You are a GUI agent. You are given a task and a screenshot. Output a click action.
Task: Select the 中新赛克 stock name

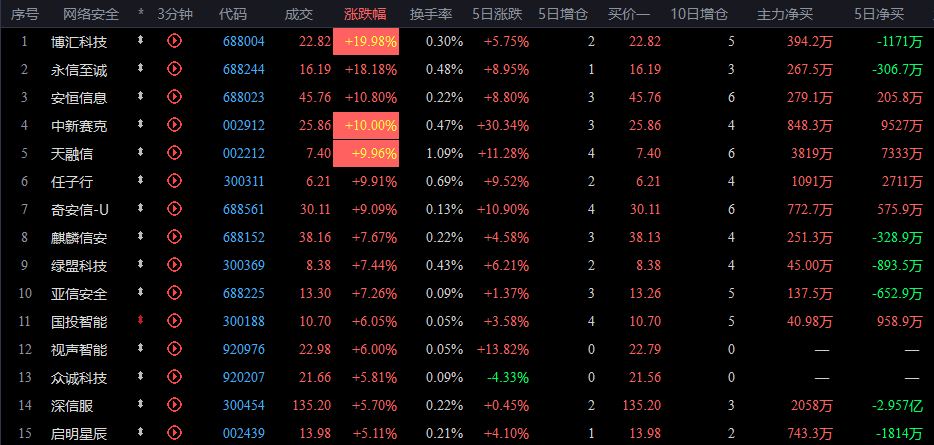pyautogui.click(x=79, y=126)
